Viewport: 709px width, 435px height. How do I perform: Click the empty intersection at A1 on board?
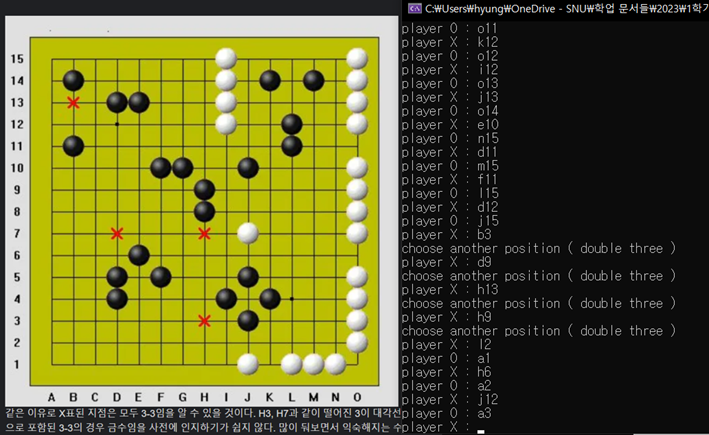pyautogui.click(x=52, y=364)
